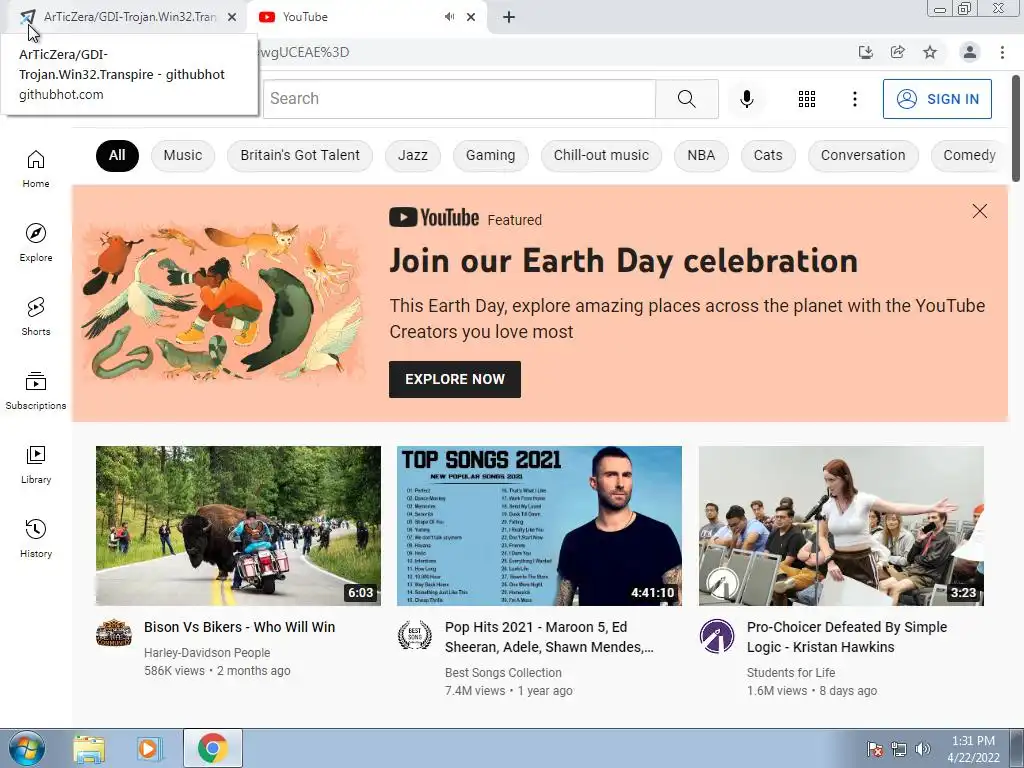Open Chrome's three-dot menu
This screenshot has height=768, width=1024.
coord(1002,52)
